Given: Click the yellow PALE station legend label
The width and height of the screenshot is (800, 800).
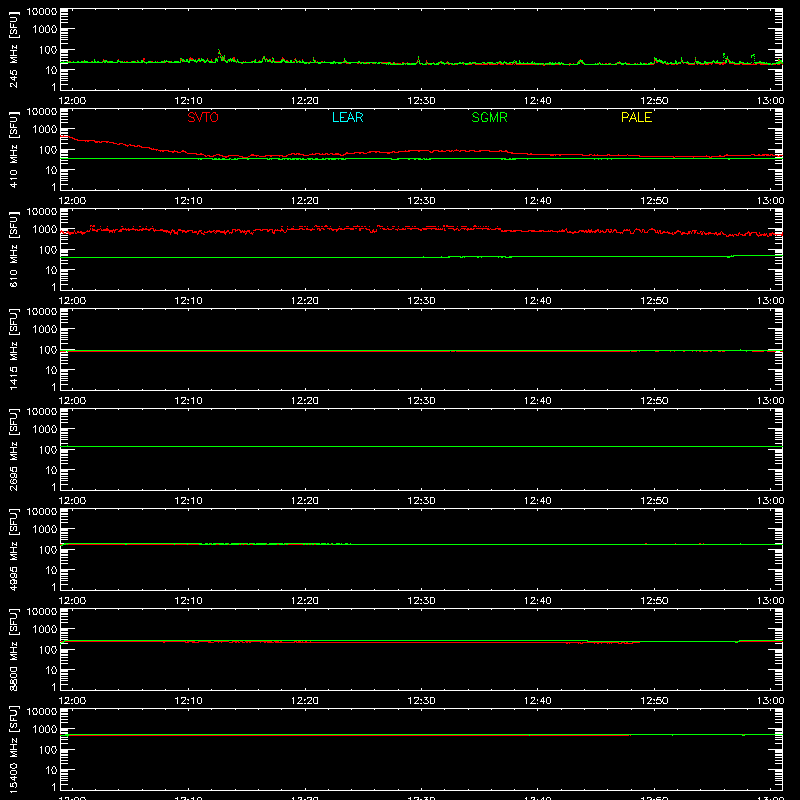Looking at the screenshot, I should (x=636, y=117).
